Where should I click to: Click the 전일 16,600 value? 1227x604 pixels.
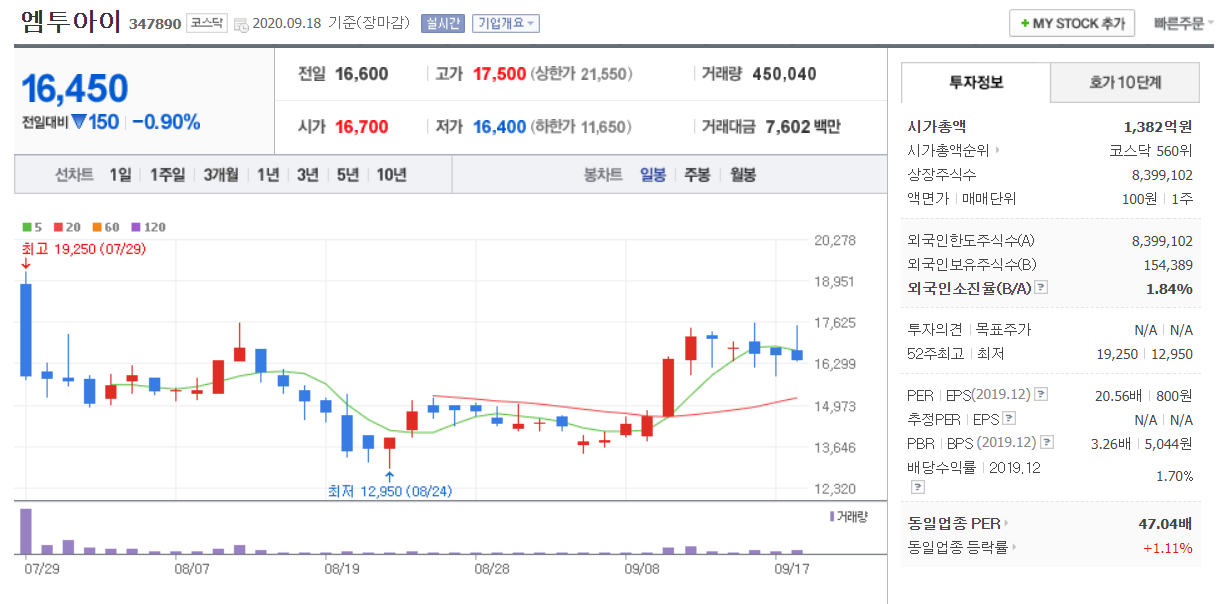pyautogui.click(x=361, y=74)
